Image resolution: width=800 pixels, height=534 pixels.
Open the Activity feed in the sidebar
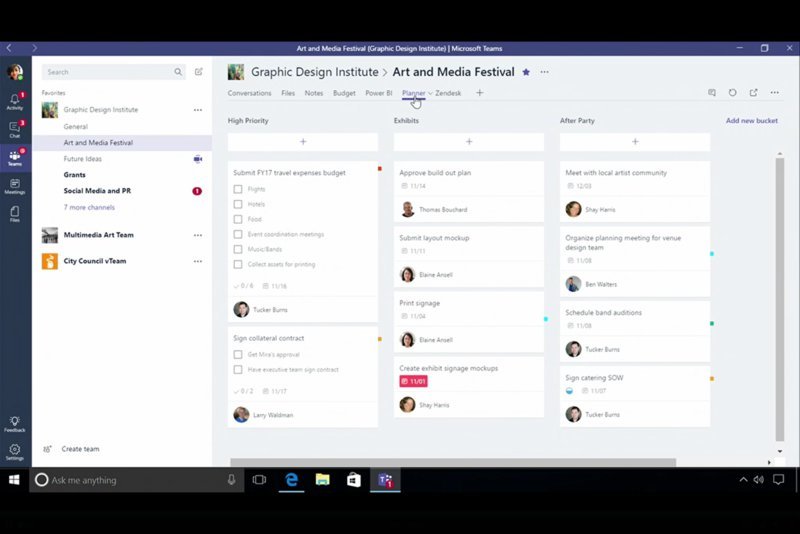(15, 101)
